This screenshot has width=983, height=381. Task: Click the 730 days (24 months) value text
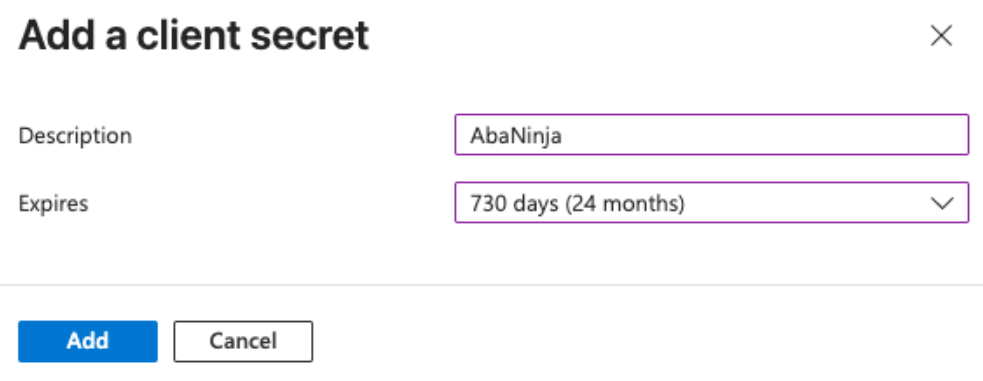coord(577,204)
